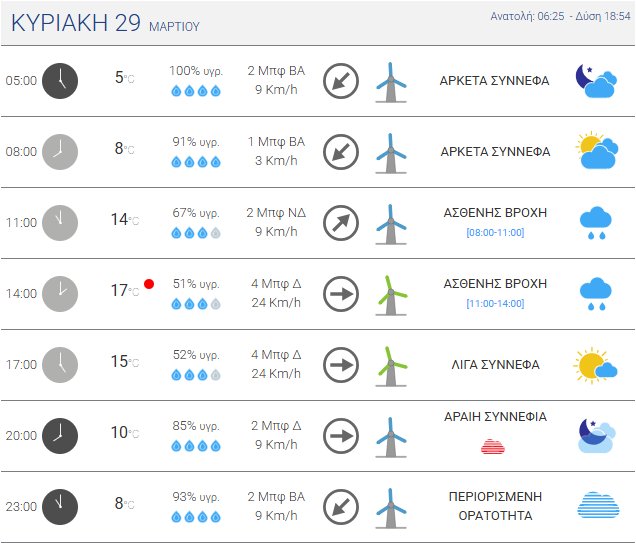Click the sun behind clouds icon at 08:00
636x543 pixels.
pos(595,152)
